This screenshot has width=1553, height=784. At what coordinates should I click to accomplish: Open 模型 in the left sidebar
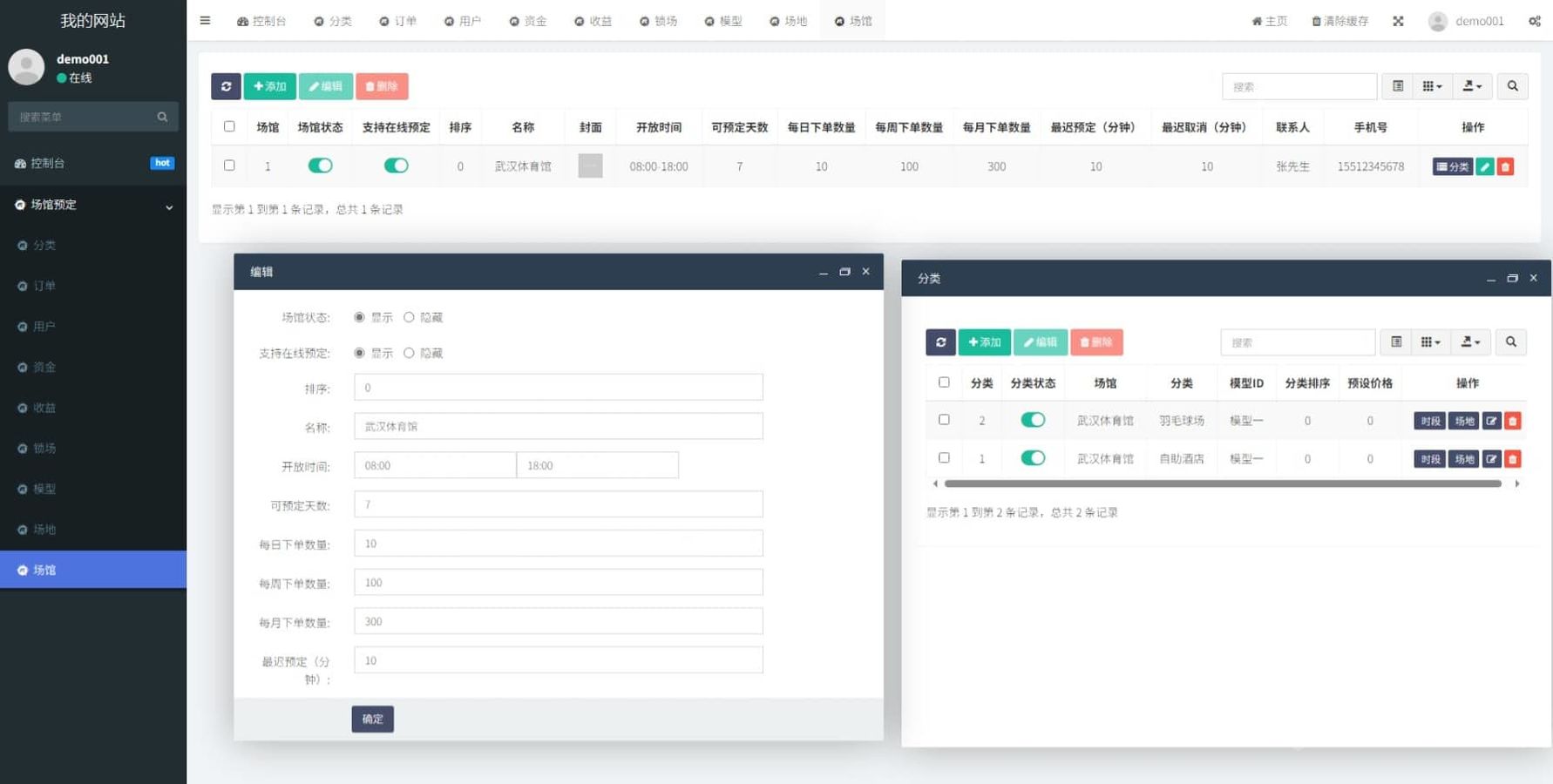[44, 489]
